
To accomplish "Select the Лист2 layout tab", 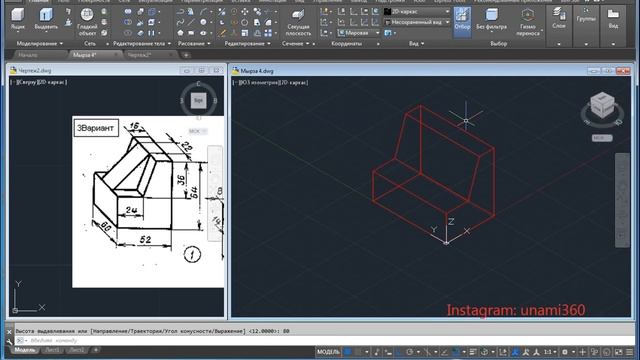I will (77, 350).
